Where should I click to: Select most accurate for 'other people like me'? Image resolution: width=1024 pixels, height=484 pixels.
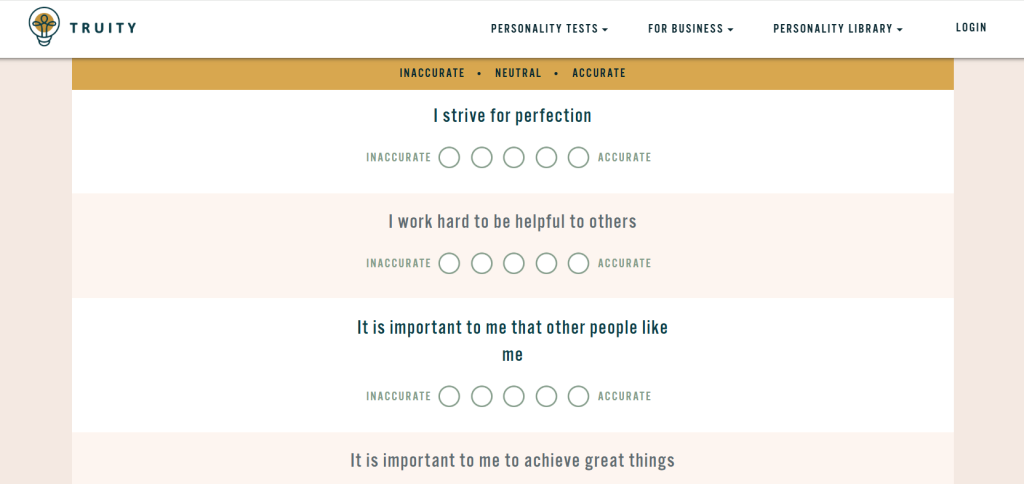[x=578, y=396]
